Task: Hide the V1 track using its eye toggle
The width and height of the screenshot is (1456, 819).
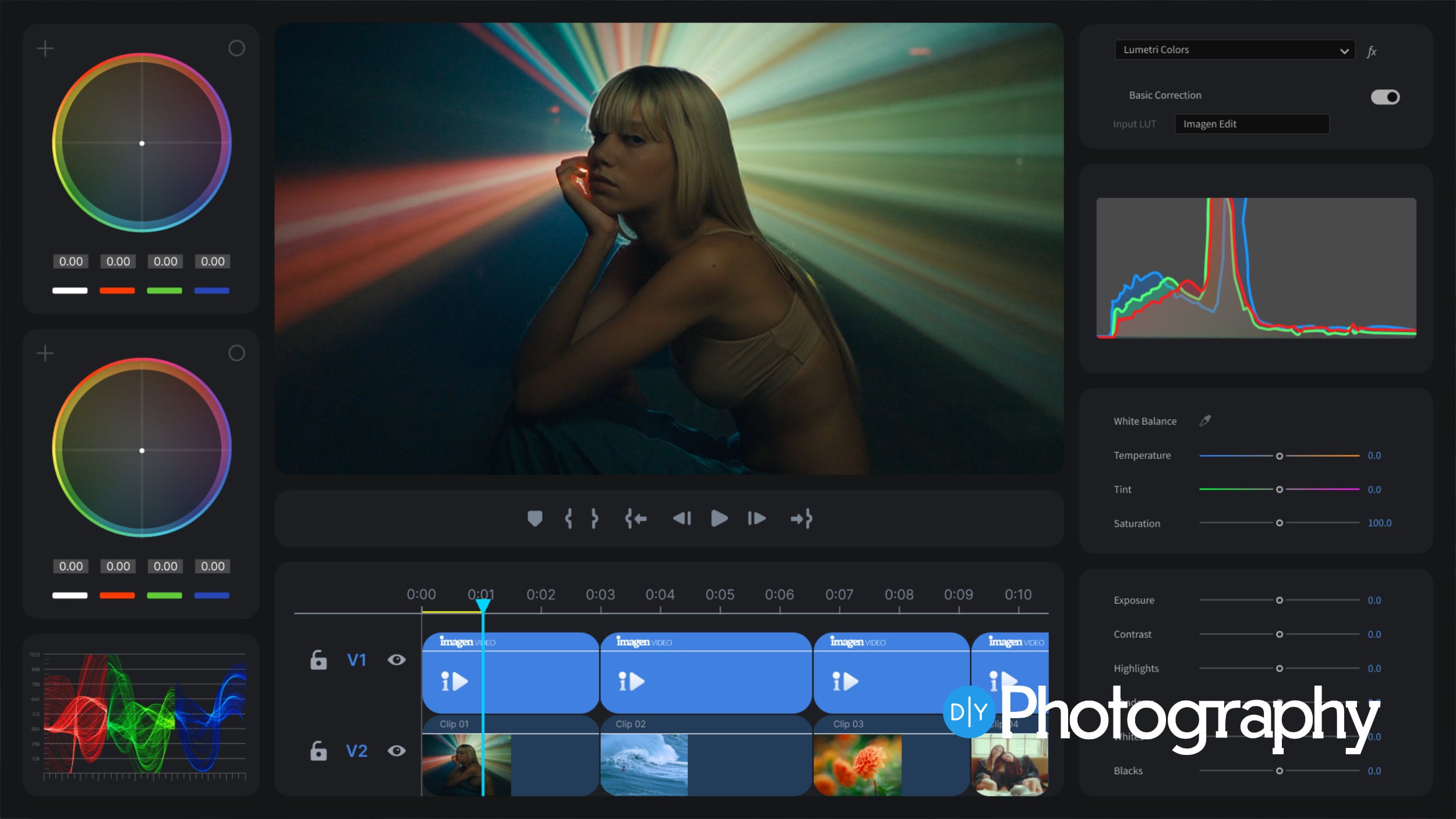Action: (398, 659)
